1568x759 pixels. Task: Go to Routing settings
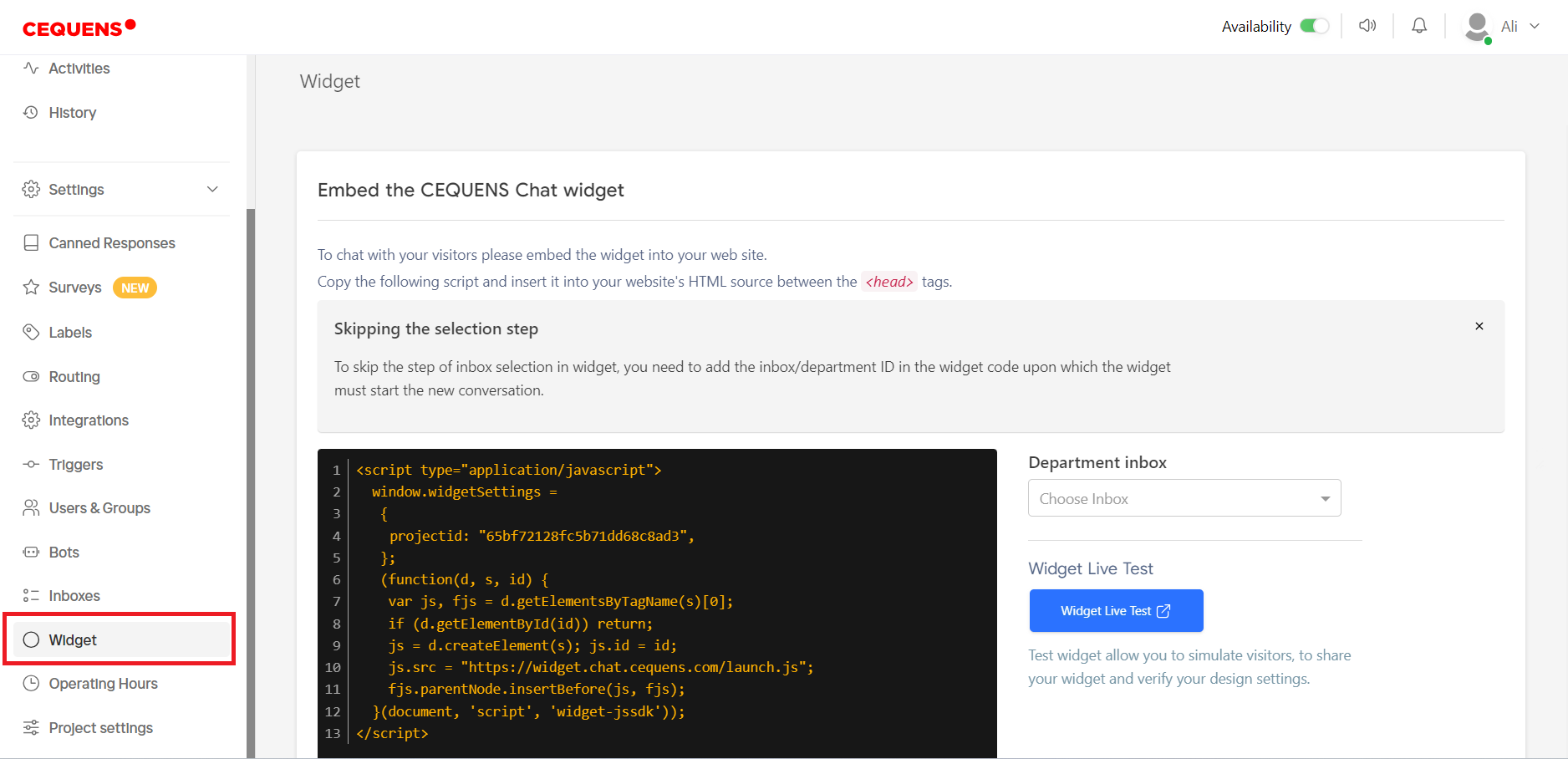(74, 377)
